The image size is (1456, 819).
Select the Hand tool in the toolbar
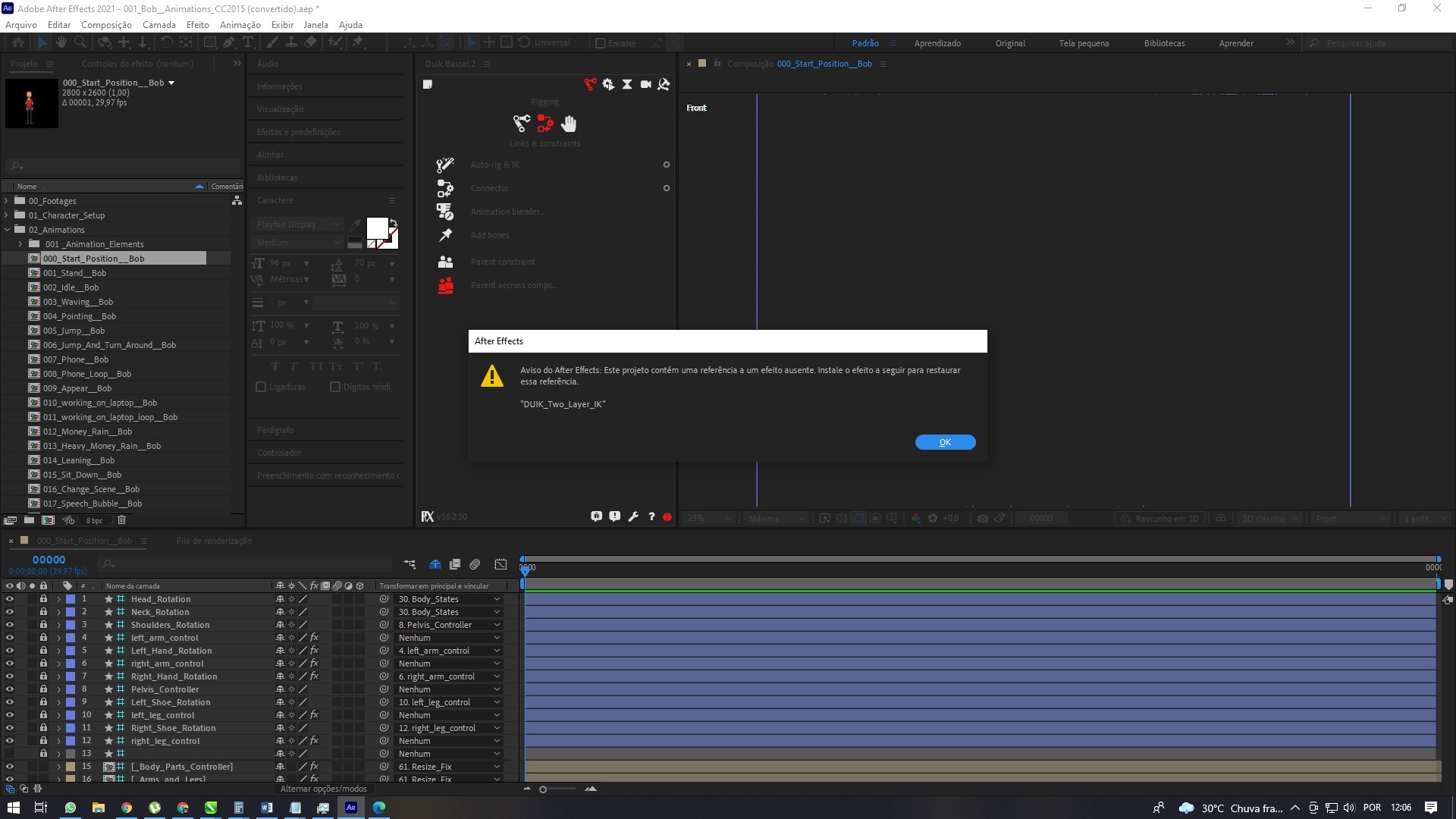61,42
